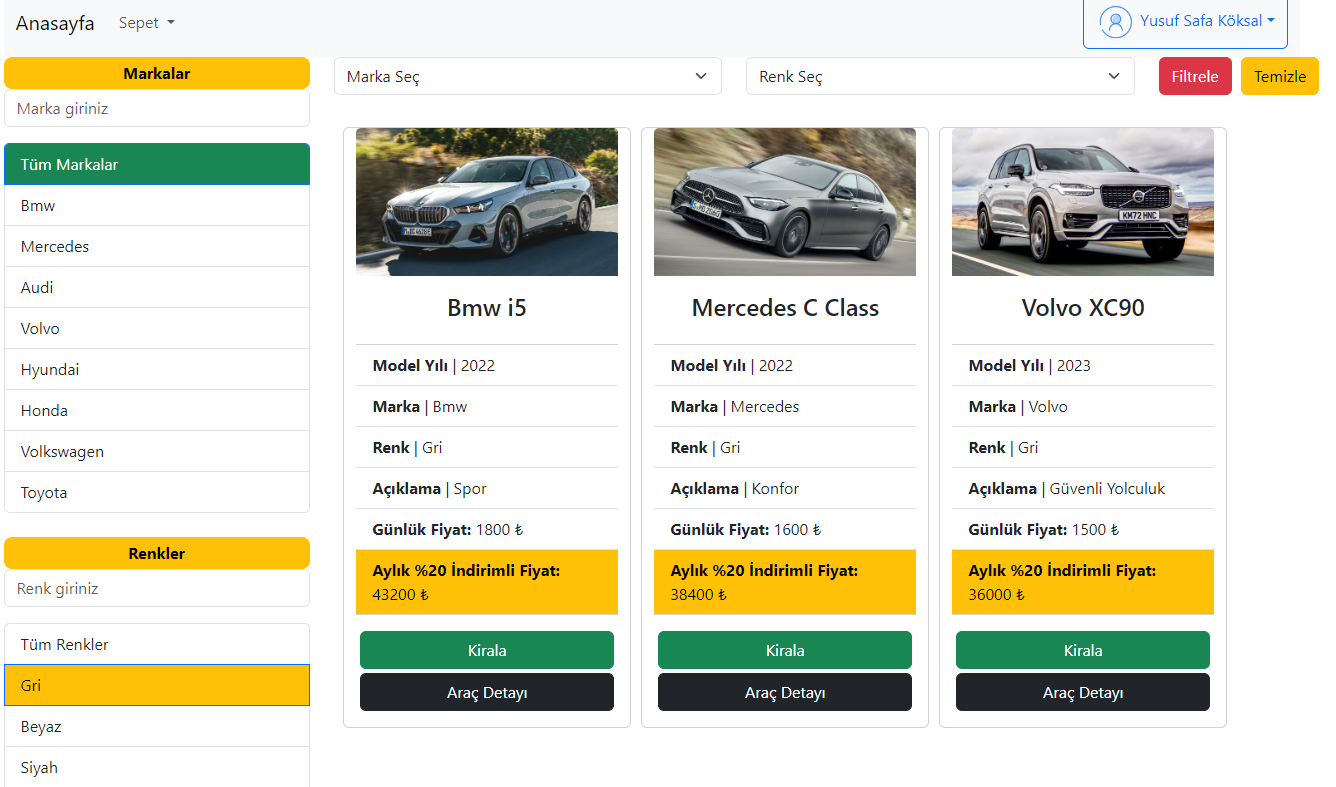Click the Mercedes C Class car photo
1336x787 pixels.
coord(785,201)
